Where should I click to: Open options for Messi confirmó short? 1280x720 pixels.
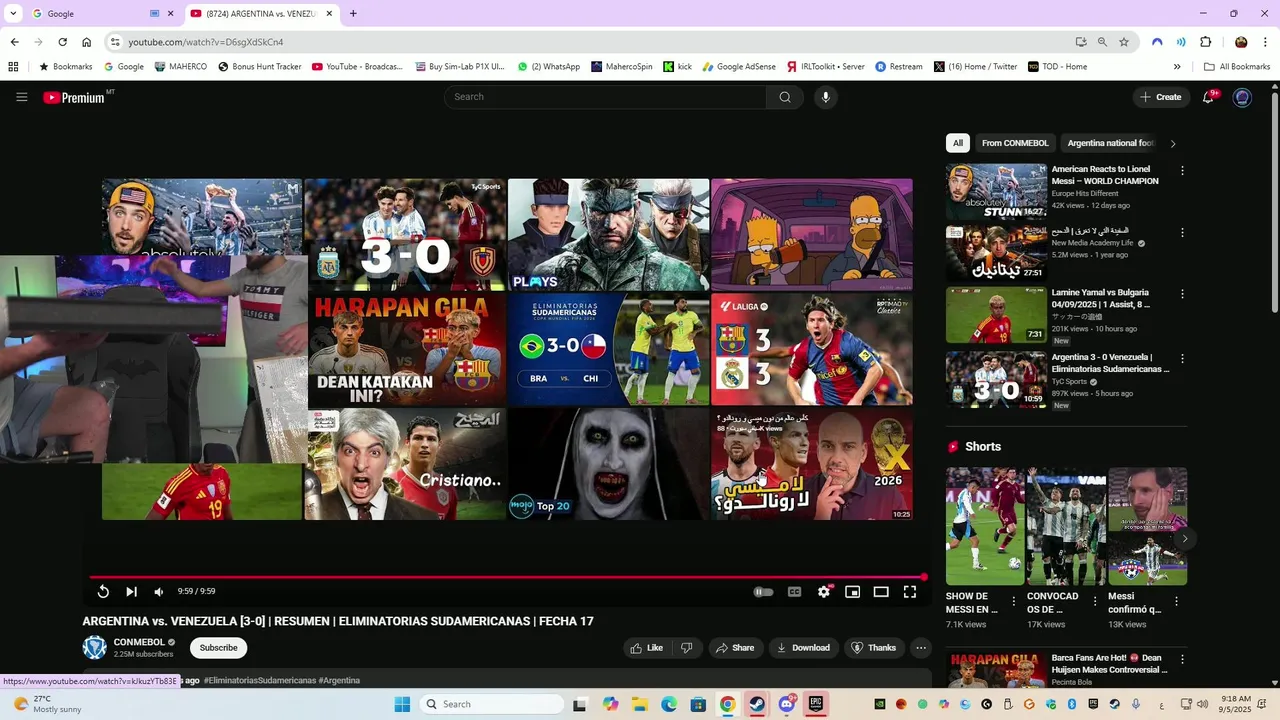pos(1176,602)
